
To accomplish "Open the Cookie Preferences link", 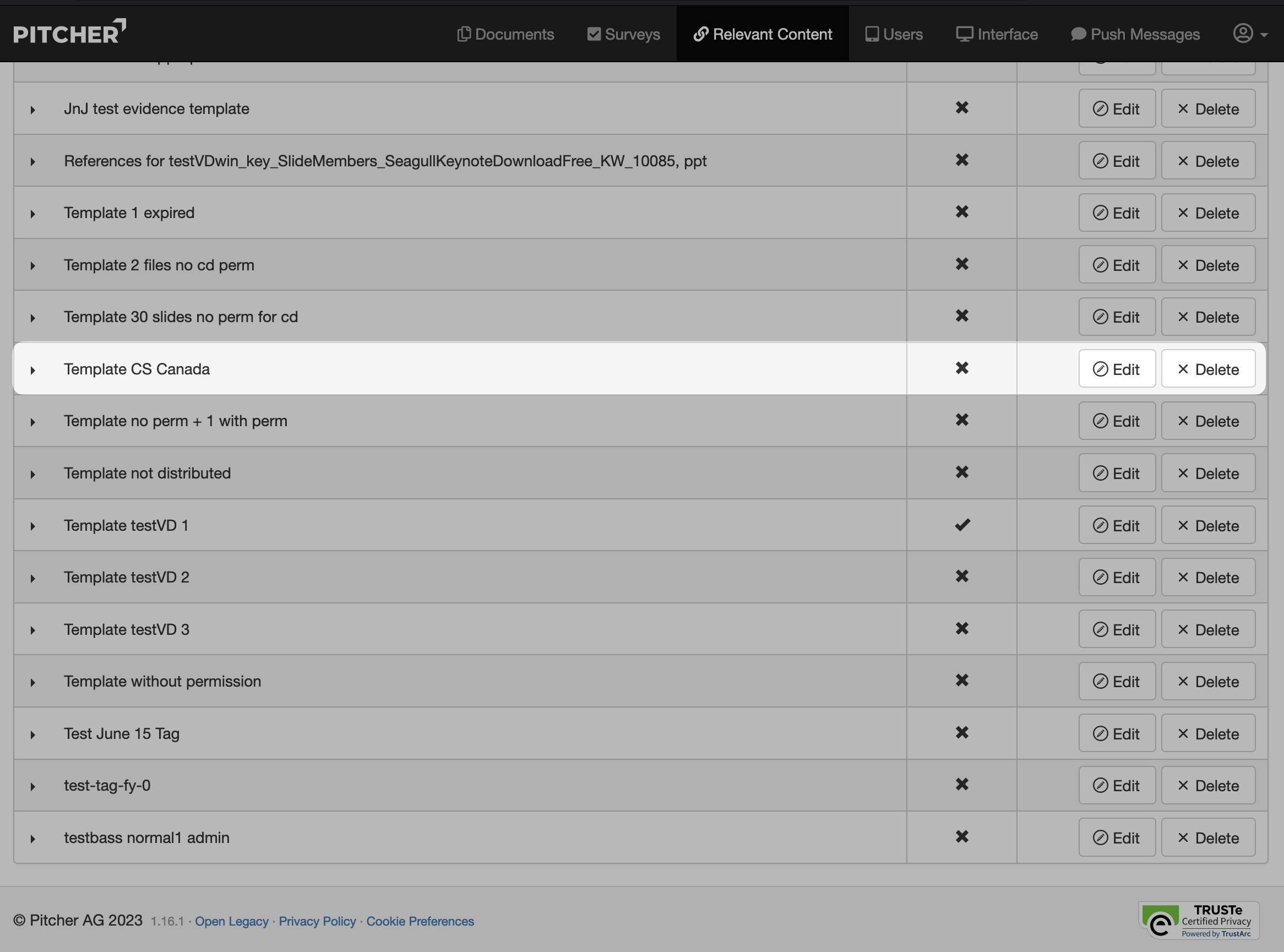I will point(420,922).
